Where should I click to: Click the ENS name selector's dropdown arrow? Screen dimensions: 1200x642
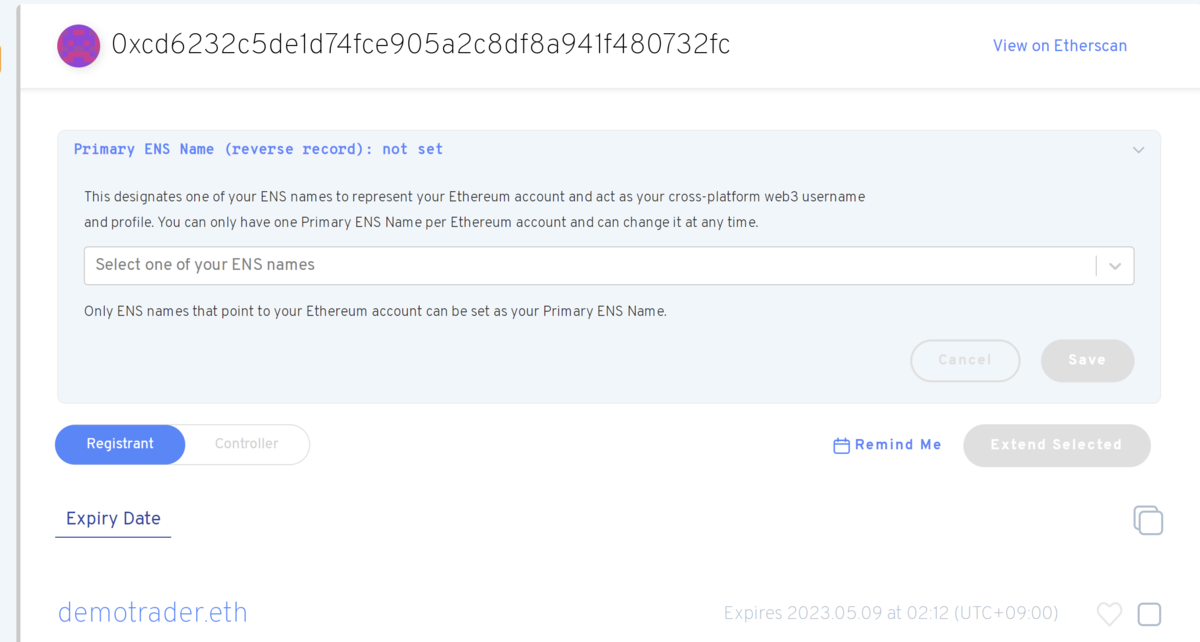coord(1115,266)
